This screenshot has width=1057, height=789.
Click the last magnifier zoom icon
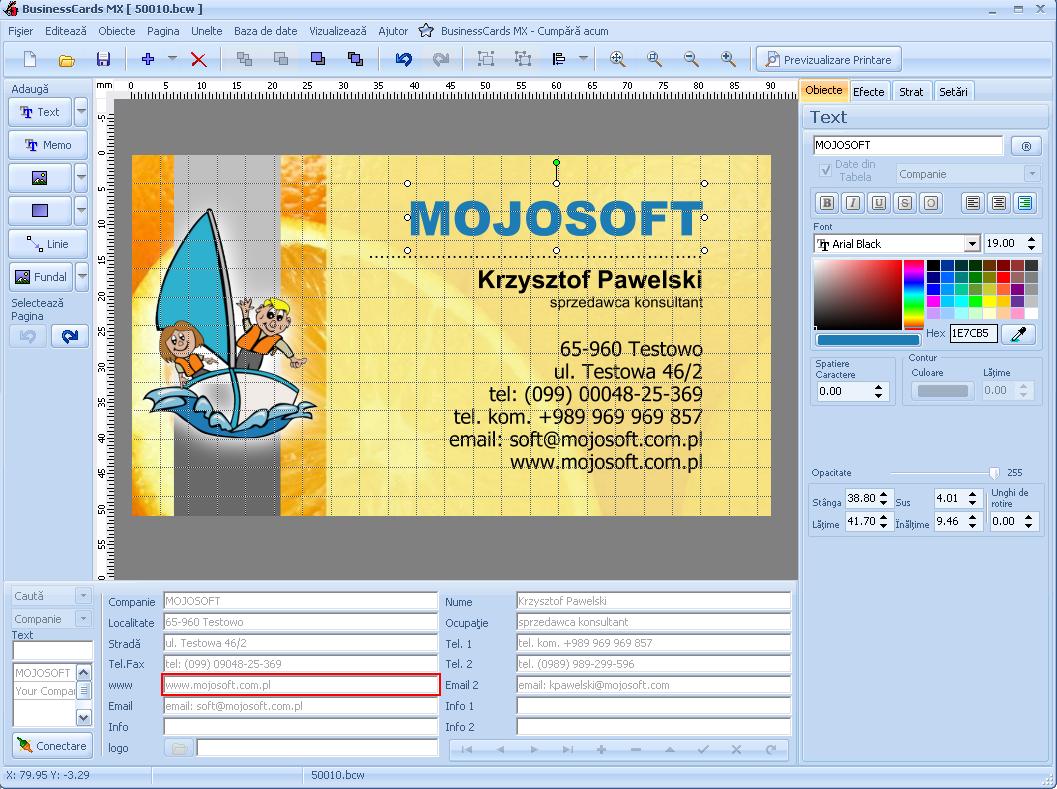(x=728, y=59)
